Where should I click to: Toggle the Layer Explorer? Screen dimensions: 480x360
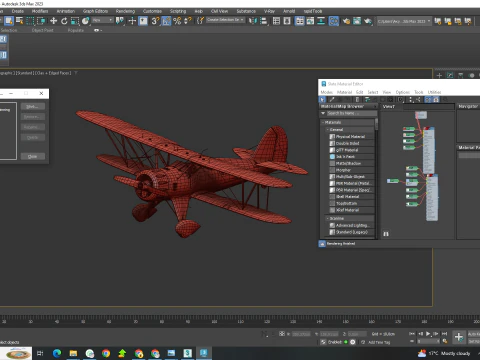[287, 21]
